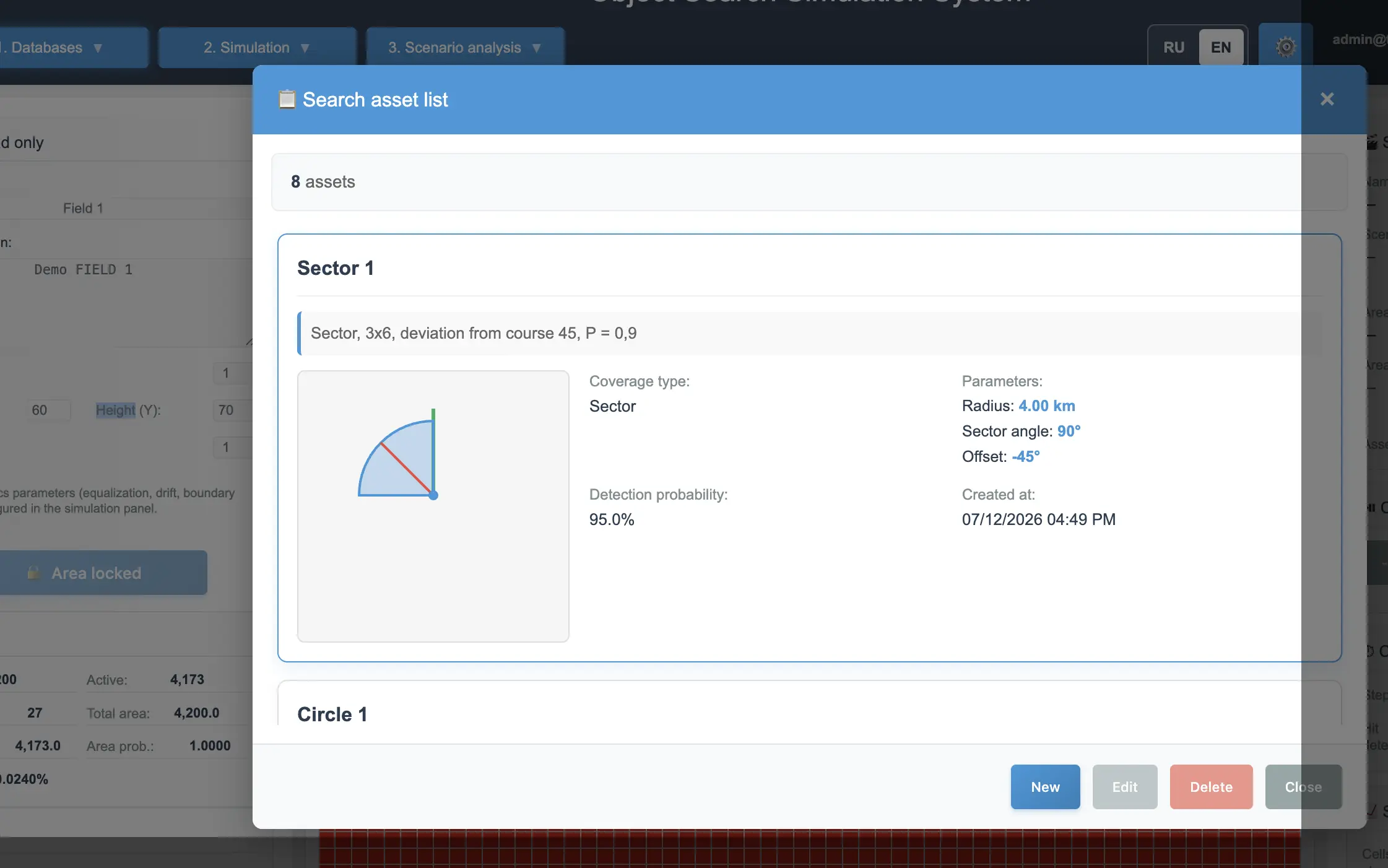This screenshot has width=1388, height=868.
Task: Click the Sector 1 description note text
Action: click(474, 333)
